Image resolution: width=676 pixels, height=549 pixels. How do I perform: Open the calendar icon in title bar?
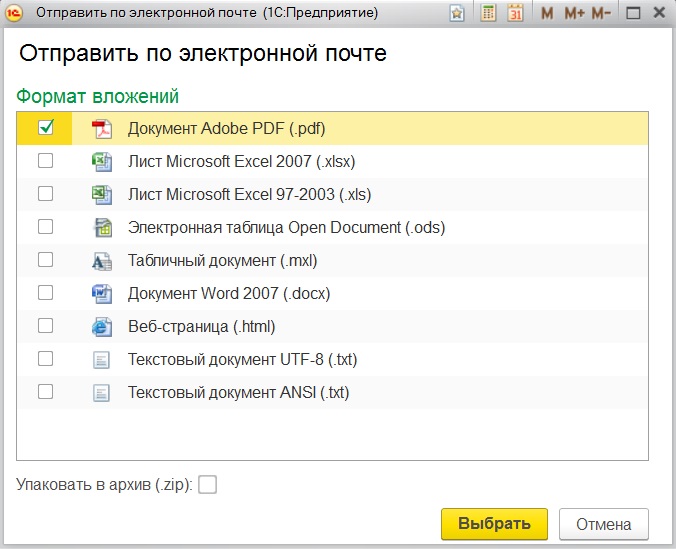click(514, 14)
